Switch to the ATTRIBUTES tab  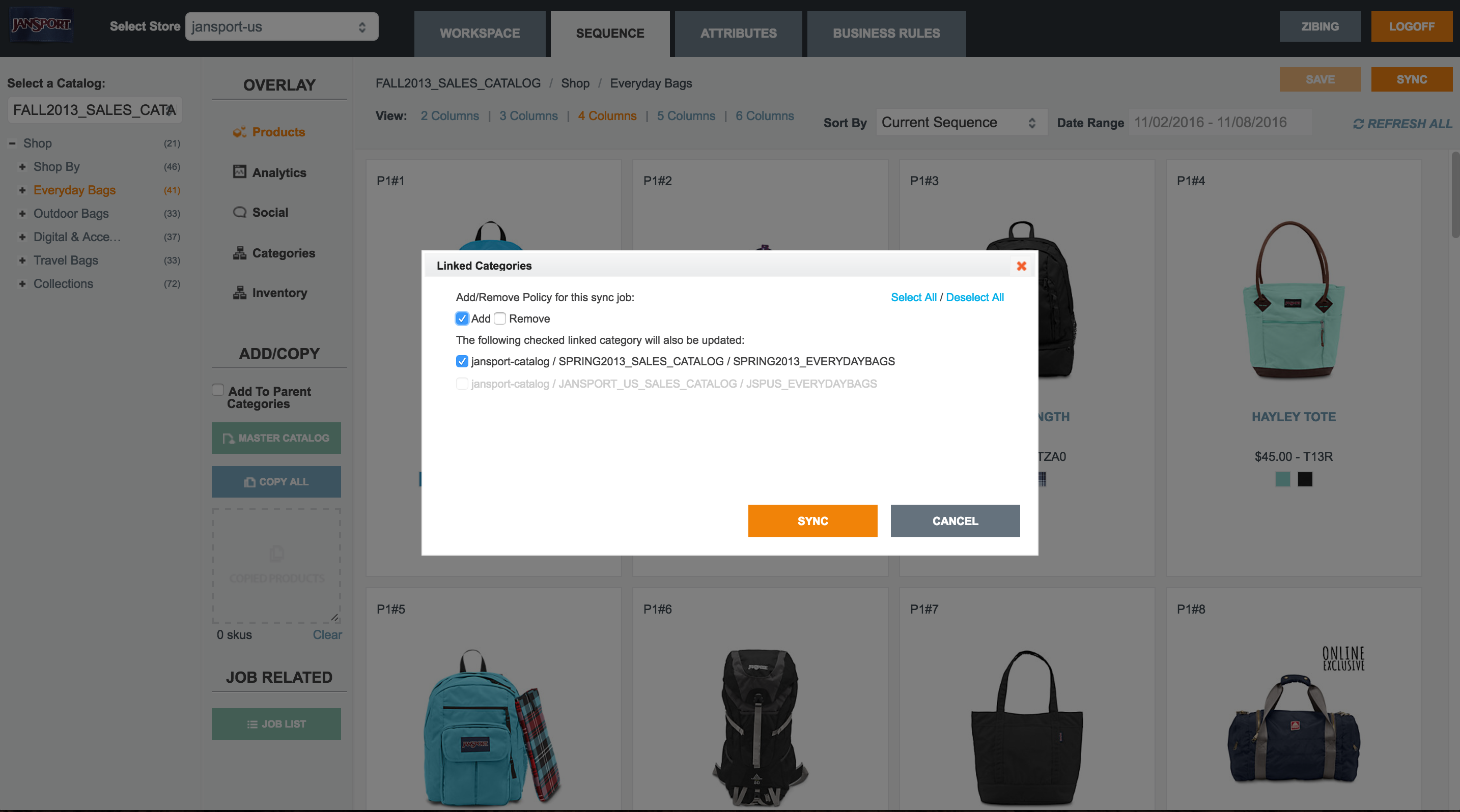[739, 34]
